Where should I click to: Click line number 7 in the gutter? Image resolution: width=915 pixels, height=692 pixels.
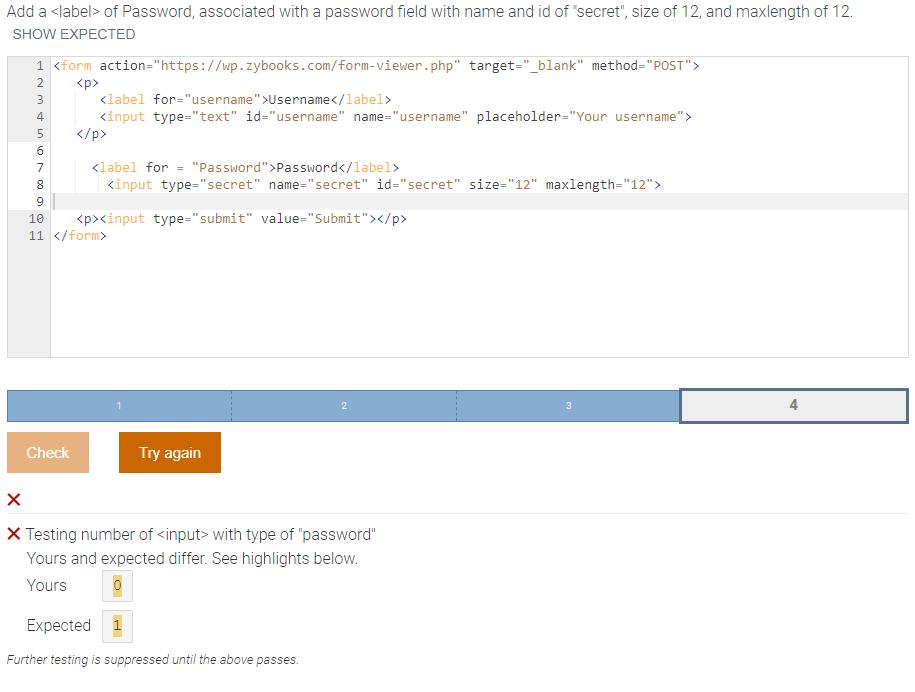point(38,167)
